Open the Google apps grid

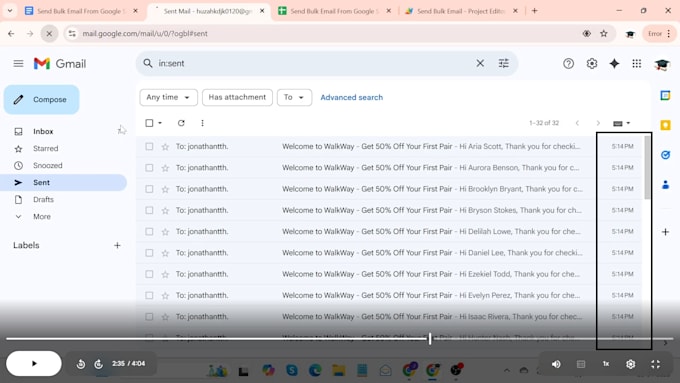pos(637,64)
